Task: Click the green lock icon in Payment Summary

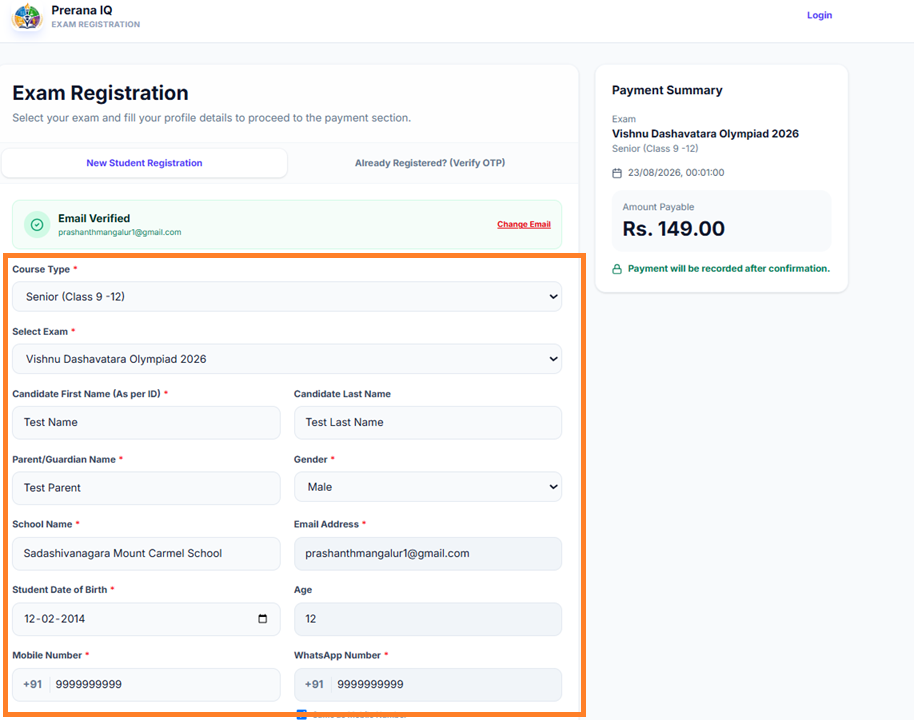Action: point(617,269)
